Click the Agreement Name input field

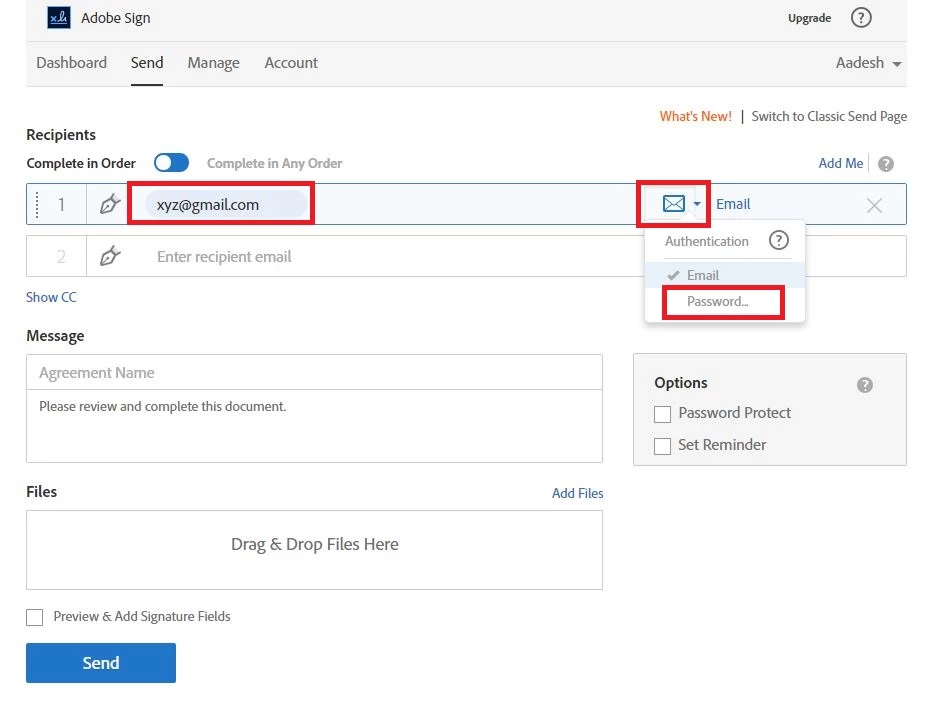(x=314, y=373)
